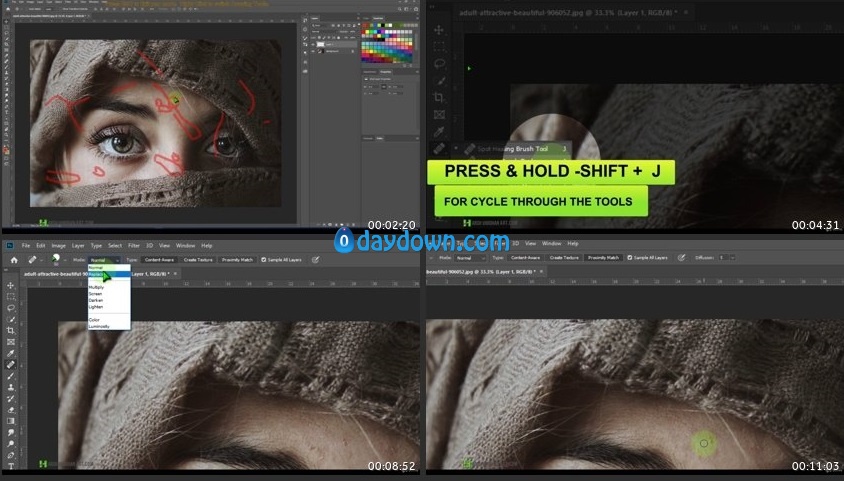The width and height of the screenshot is (844, 481).
Task: Click Content-Aware button in 00:08:52 frame
Action: [x=159, y=260]
